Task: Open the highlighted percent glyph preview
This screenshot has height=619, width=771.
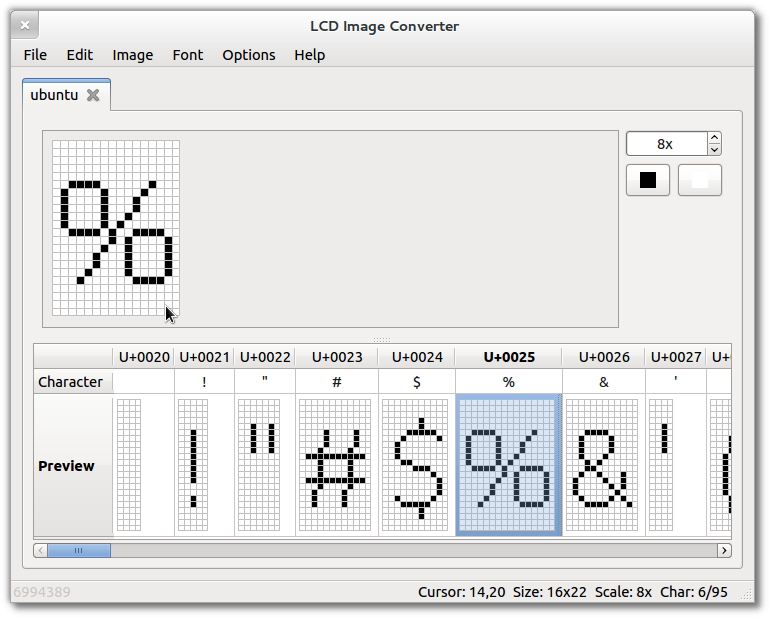Action: coord(509,465)
